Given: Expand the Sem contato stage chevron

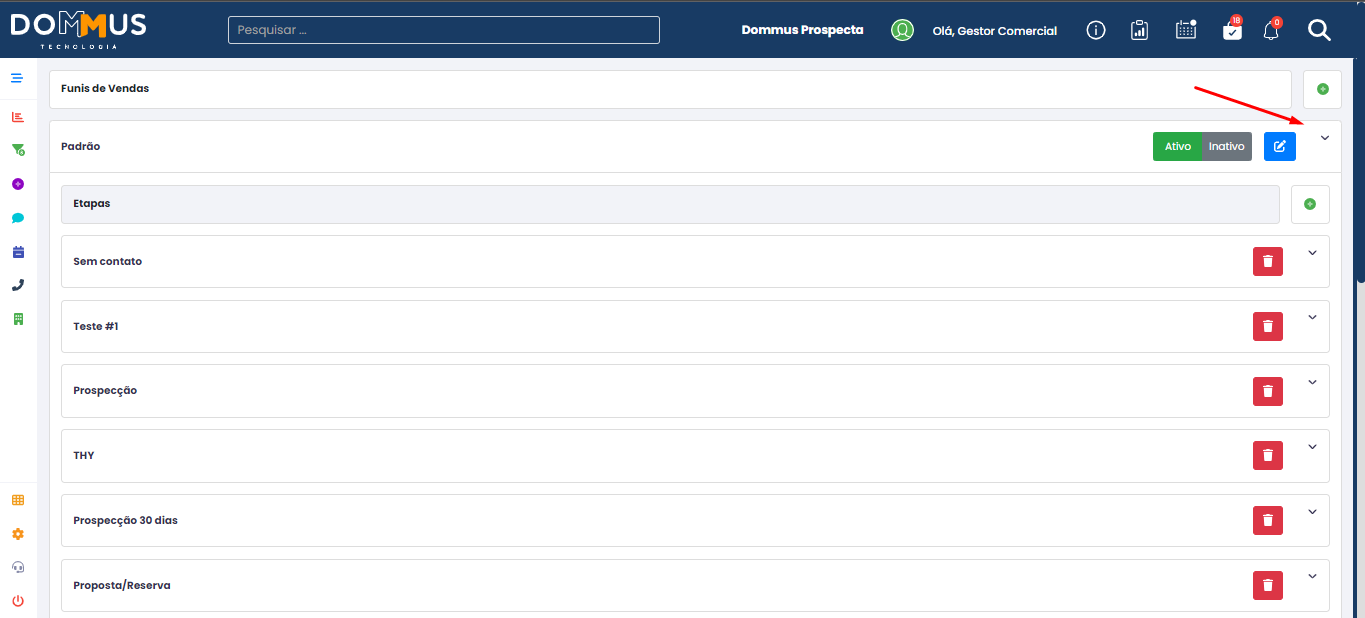Looking at the screenshot, I should [1313, 253].
